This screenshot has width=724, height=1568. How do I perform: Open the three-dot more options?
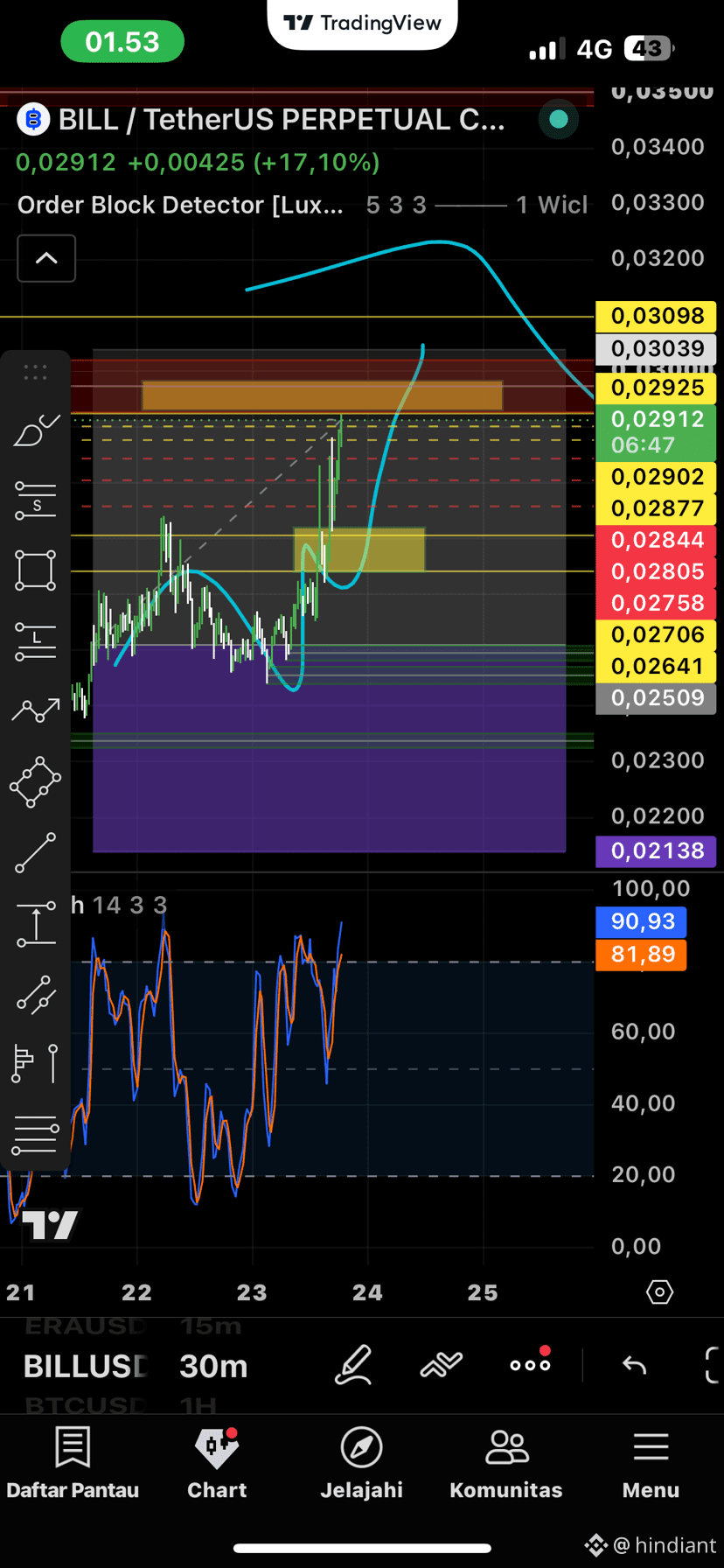click(x=530, y=1364)
